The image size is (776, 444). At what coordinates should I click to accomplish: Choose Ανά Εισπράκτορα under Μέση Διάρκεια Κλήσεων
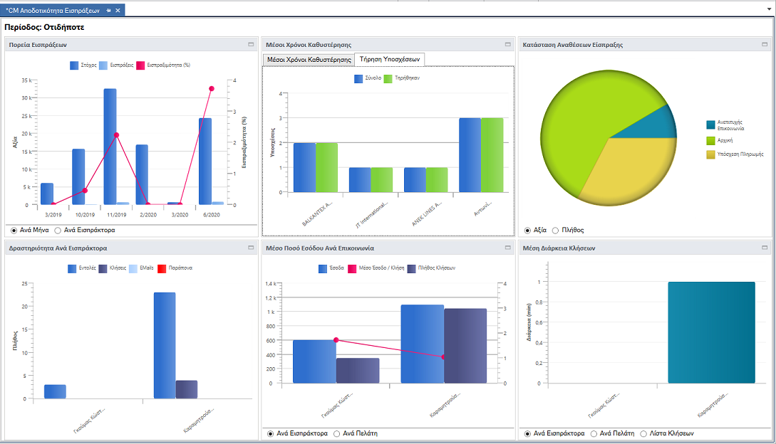tap(528, 434)
